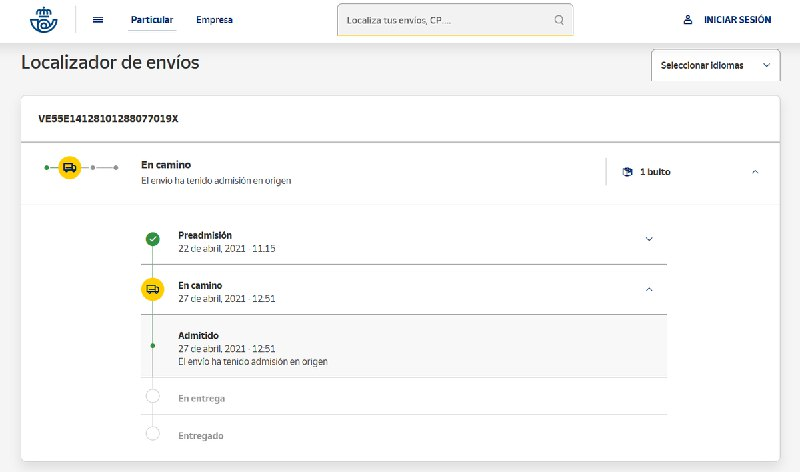Image resolution: width=800 pixels, height=472 pixels.
Task: Click the Entregado step circle
Action: pos(153,433)
